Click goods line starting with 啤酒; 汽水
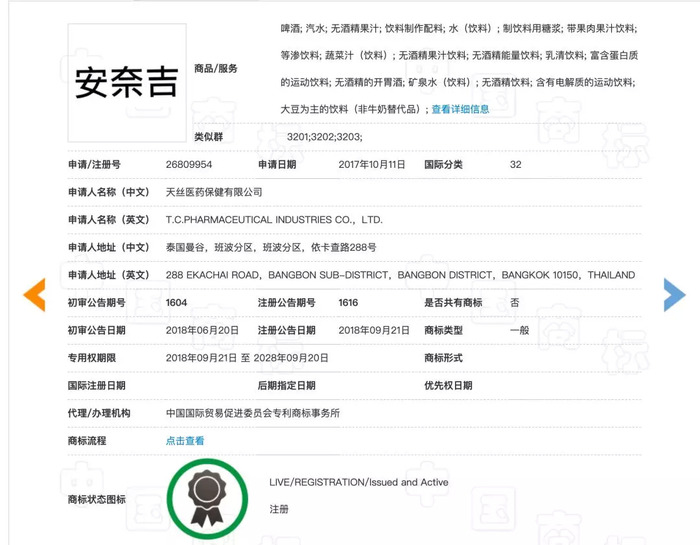700x545 pixels. 458,29
